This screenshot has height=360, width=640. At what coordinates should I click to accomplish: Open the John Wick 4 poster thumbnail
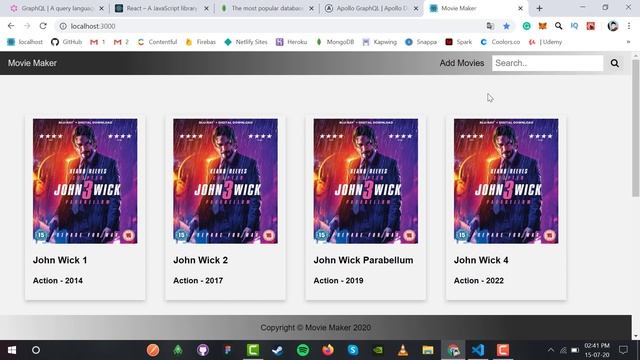click(506, 181)
